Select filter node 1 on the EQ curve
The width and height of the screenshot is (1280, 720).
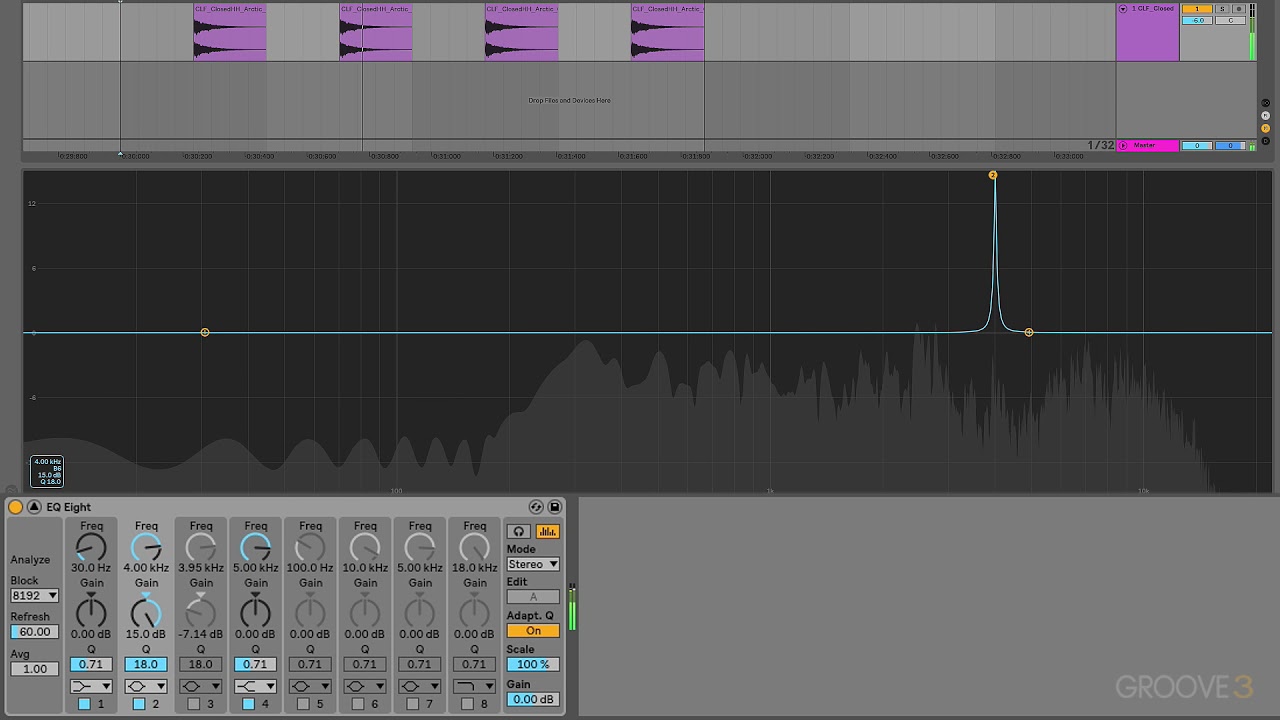click(205, 332)
